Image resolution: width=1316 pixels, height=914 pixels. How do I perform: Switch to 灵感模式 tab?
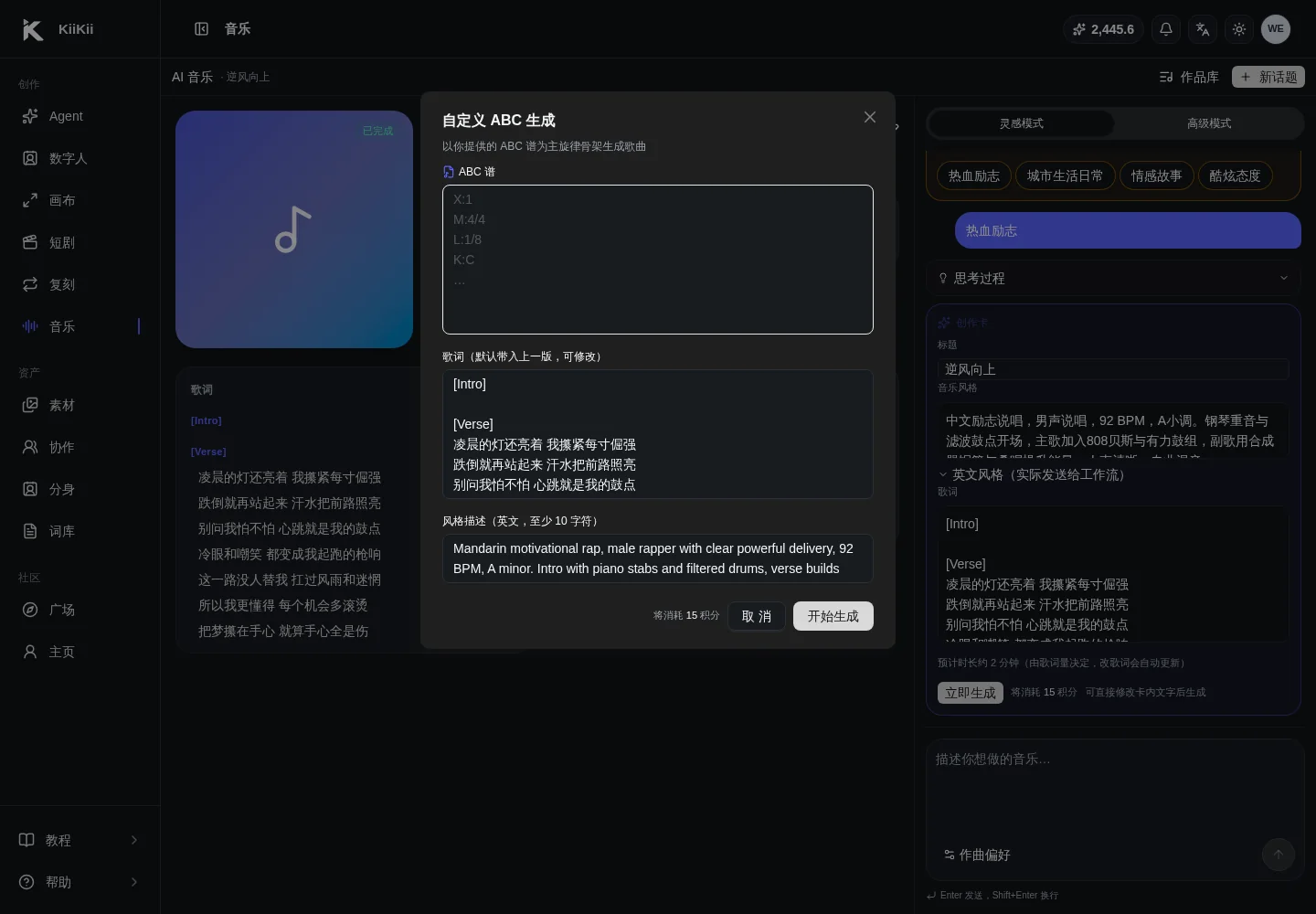pos(1022,123)
